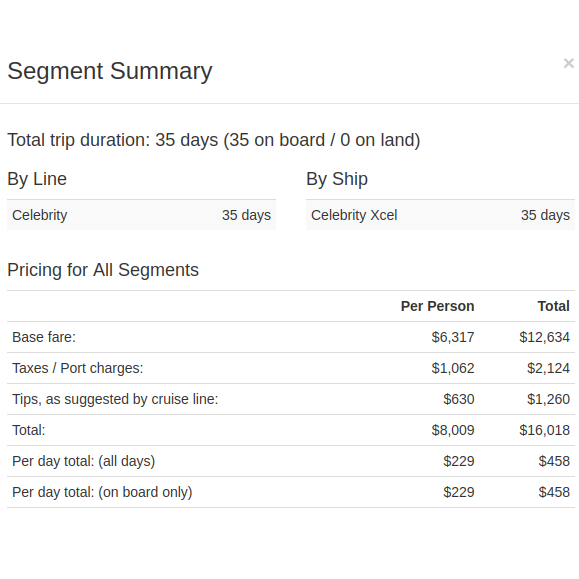The image size is (579, 579).
Task: Click 35 days in Celebrity Xcel row
Action: coord(545,215)
